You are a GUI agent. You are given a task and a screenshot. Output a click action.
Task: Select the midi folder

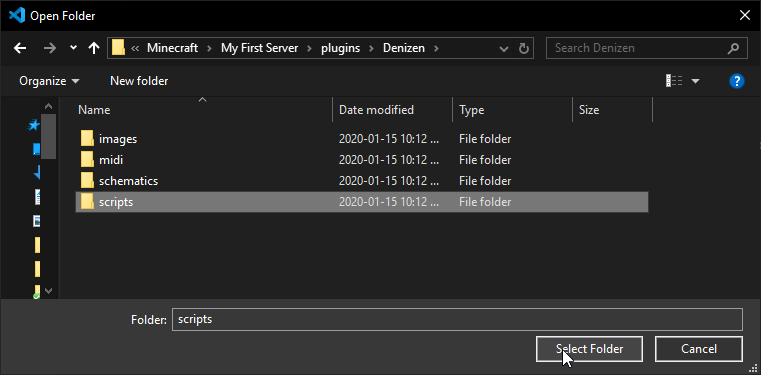pos(362,160)
